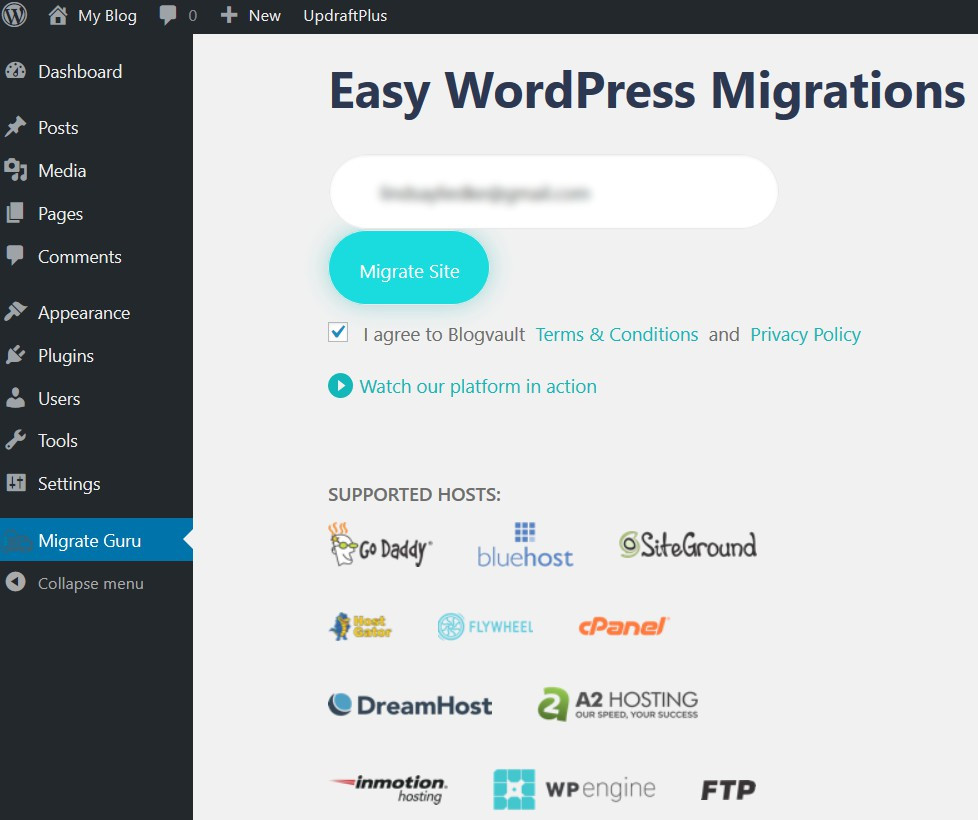The width and height of the screenshot is (978, 820).
Task: Click the Dashboard gauge icon
Action: coord(16,71)
